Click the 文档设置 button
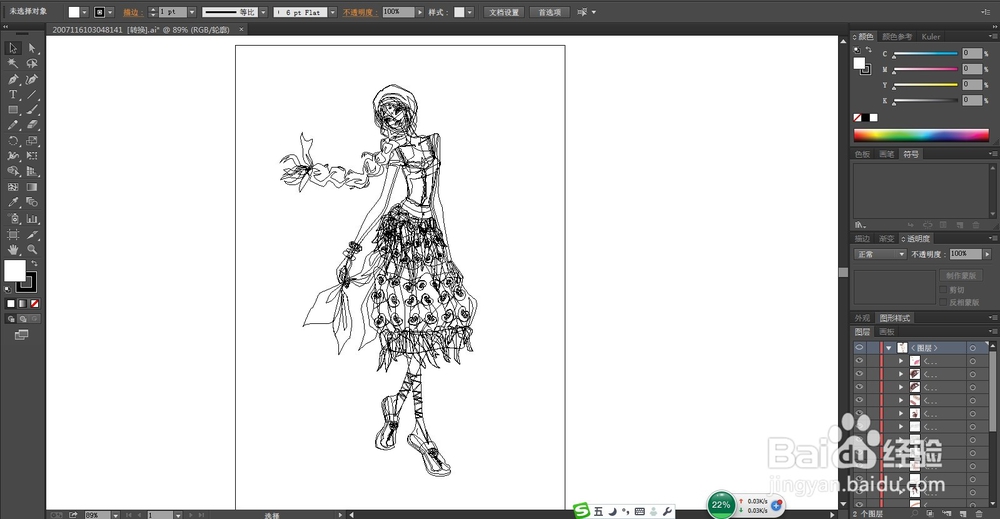 coord(504,12)
